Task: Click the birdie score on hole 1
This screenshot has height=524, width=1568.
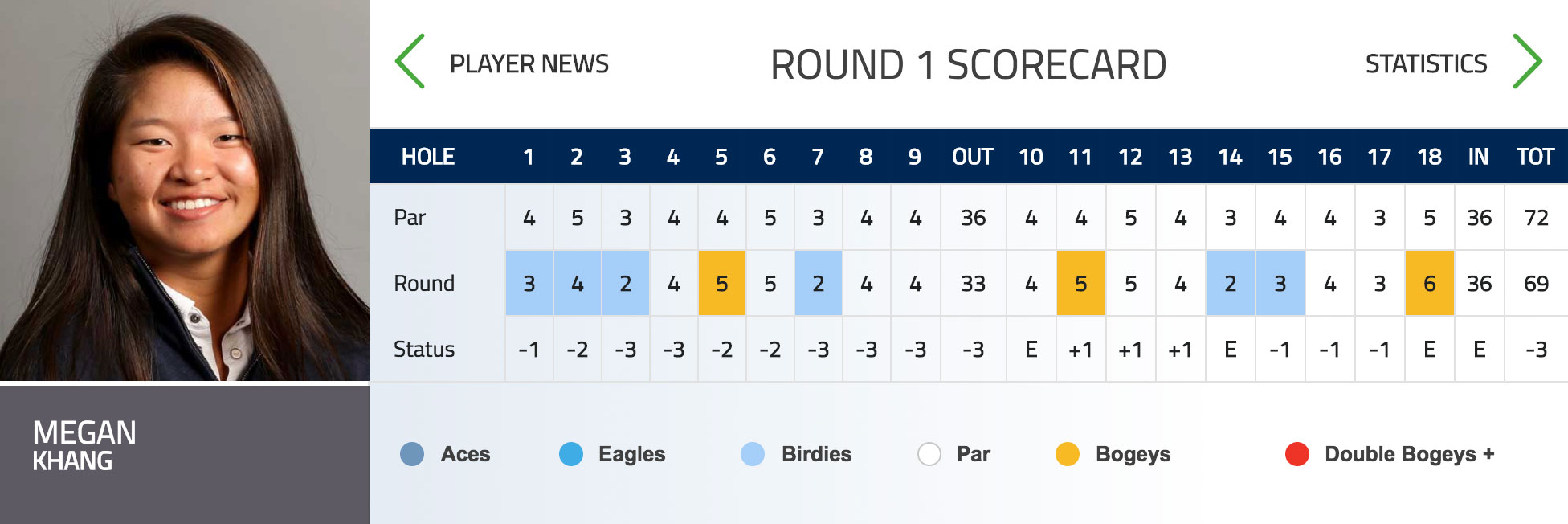Action: tap(529, 283)
